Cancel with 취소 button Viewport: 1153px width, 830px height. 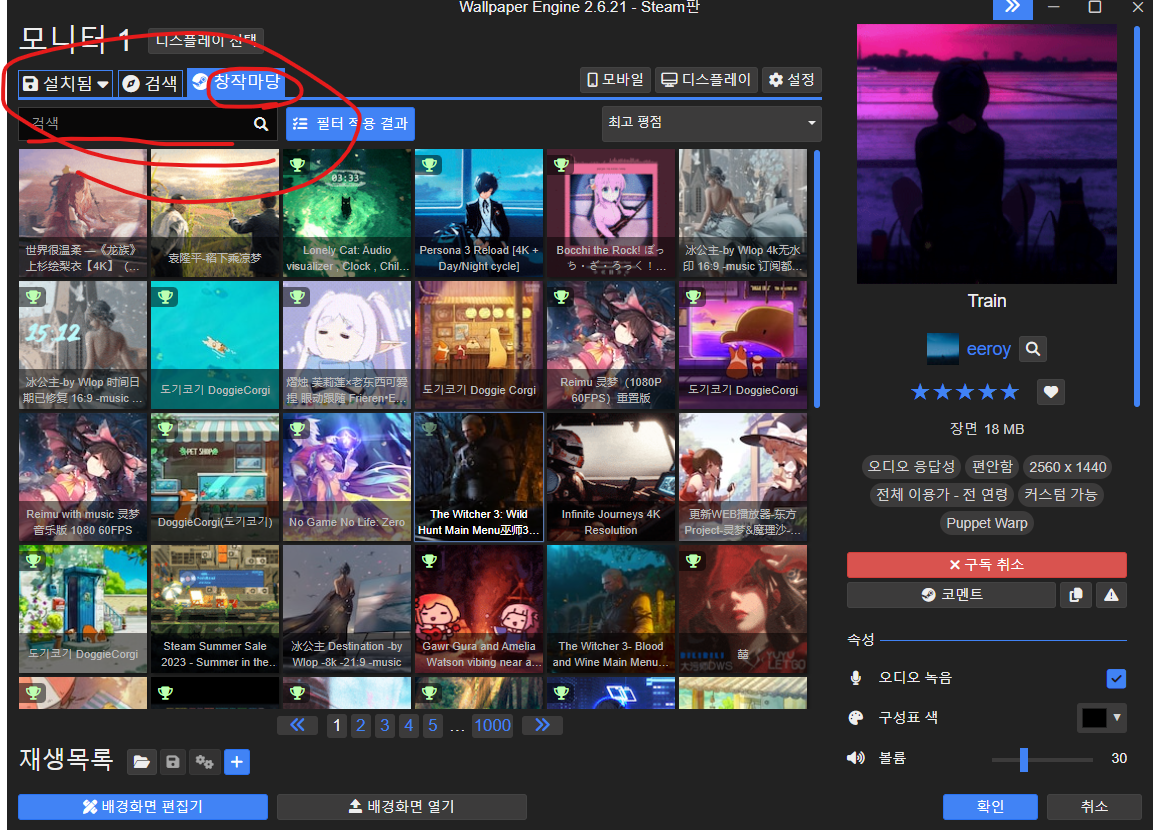pos(1094,806)
